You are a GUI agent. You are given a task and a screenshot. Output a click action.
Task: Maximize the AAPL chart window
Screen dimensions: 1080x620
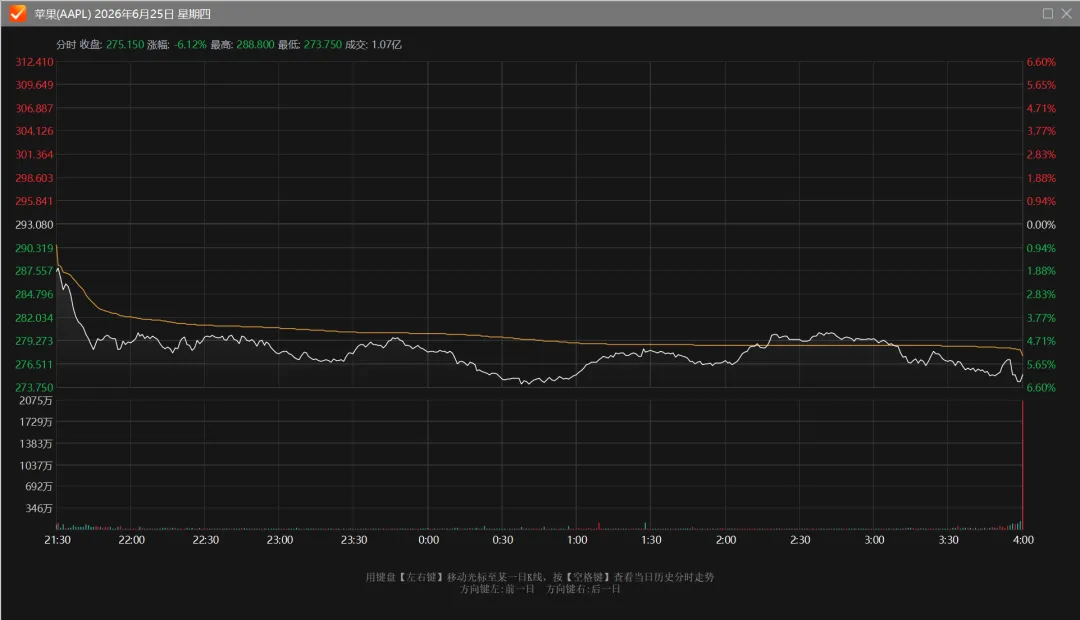click(1048, 13)
